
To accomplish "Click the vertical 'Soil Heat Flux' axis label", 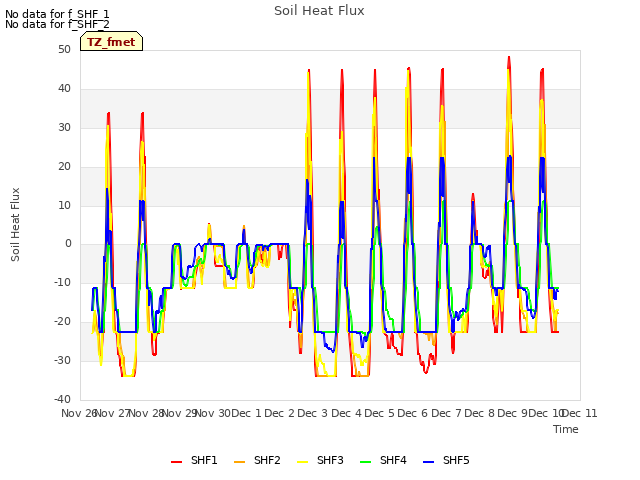I will point(15,224).
